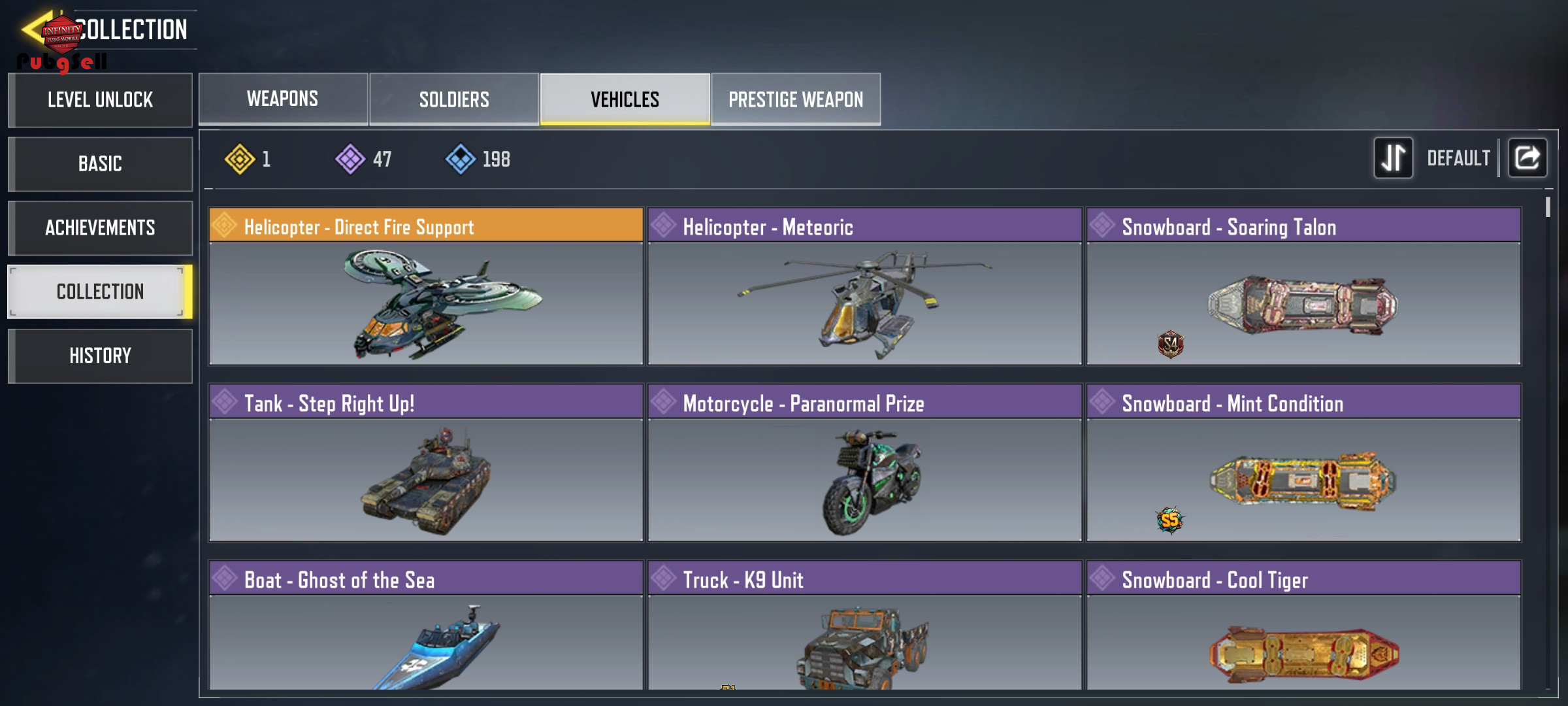Image resolution: width=1568 pixels, height=706 pixels.
Task: Go to the ACHIEVEMENTS section
Action: click(x=100, y=227)
